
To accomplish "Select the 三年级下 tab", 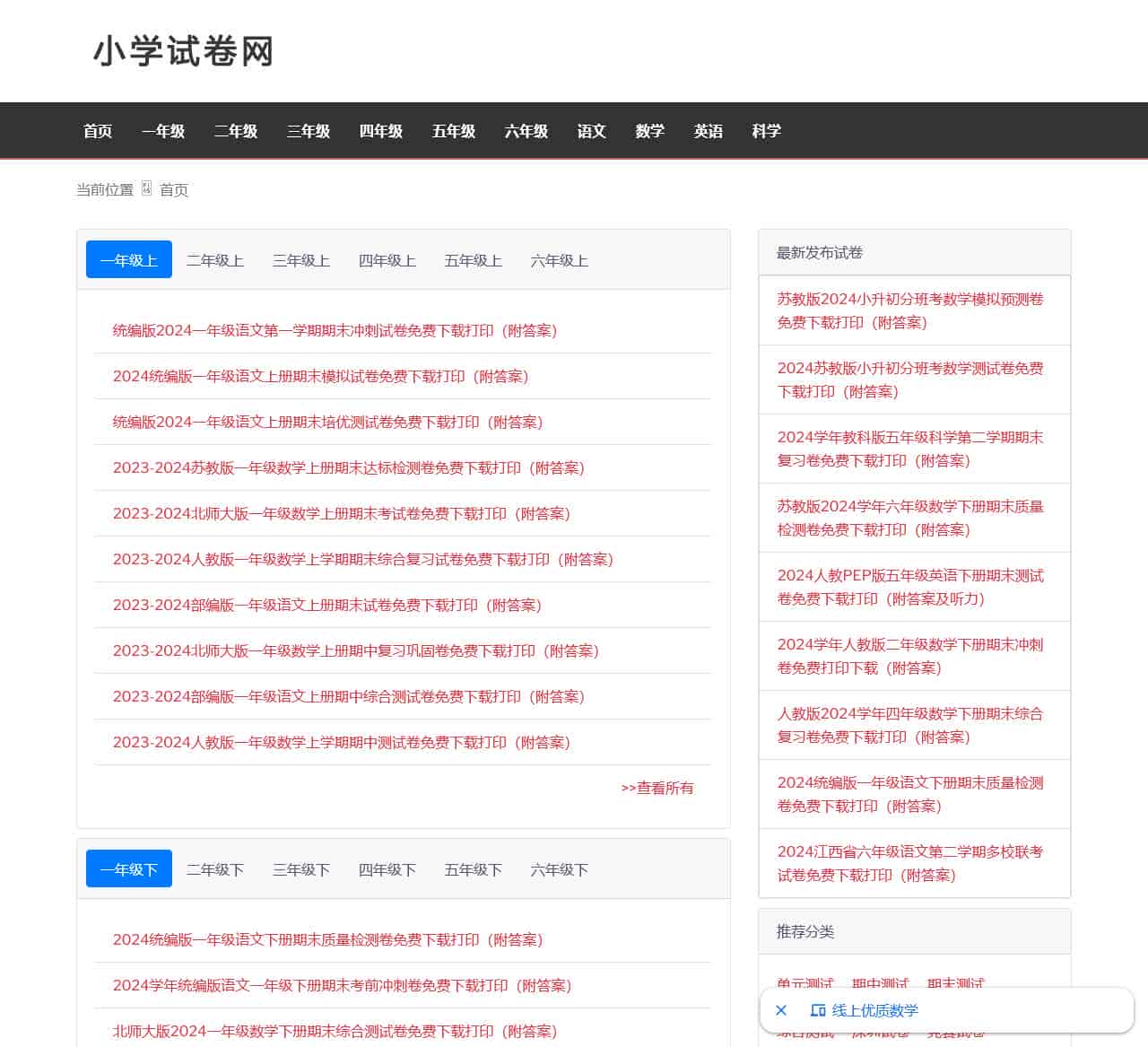I will [x=300, y=868].
